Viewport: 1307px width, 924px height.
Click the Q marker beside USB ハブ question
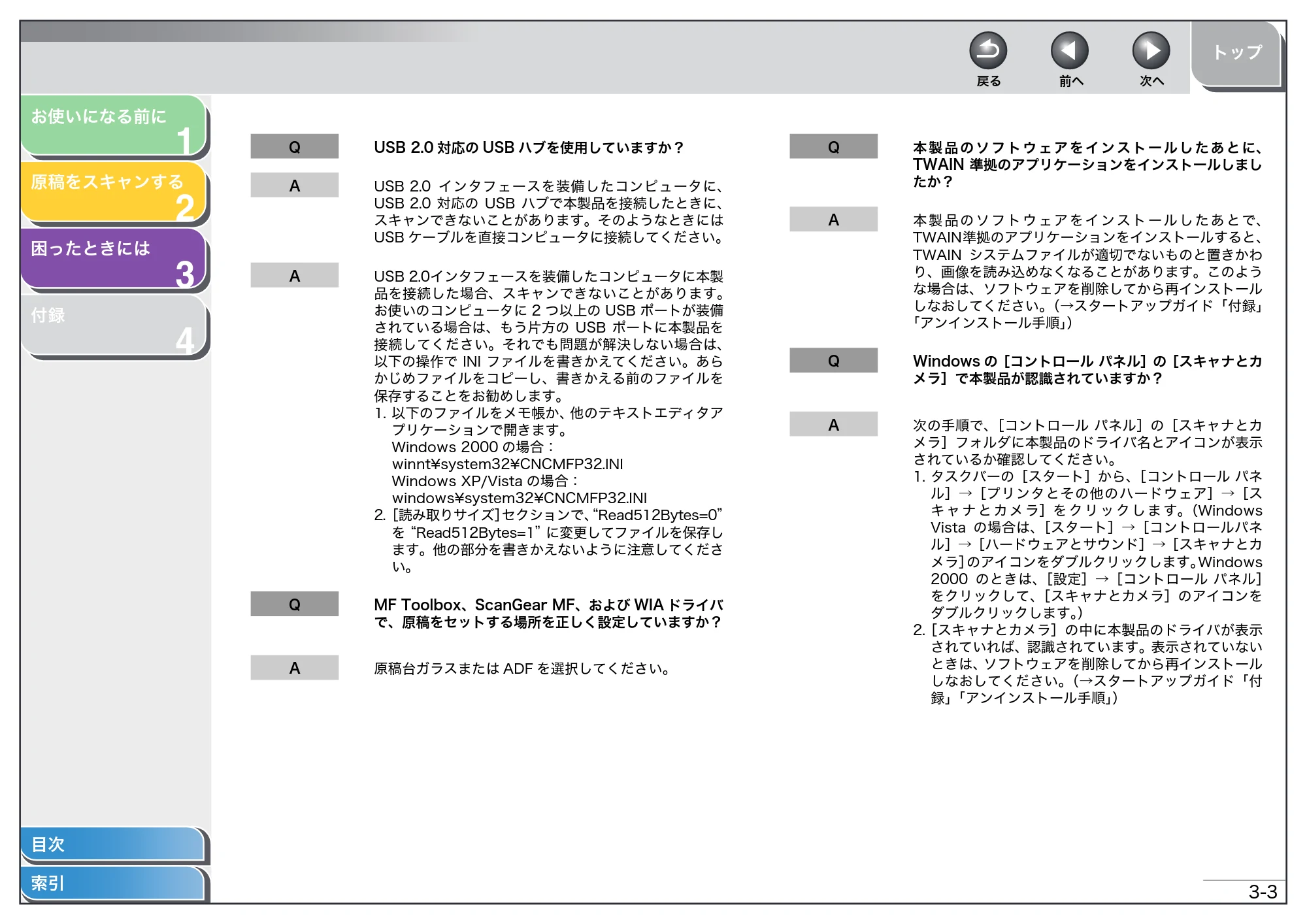coord(295,146)
